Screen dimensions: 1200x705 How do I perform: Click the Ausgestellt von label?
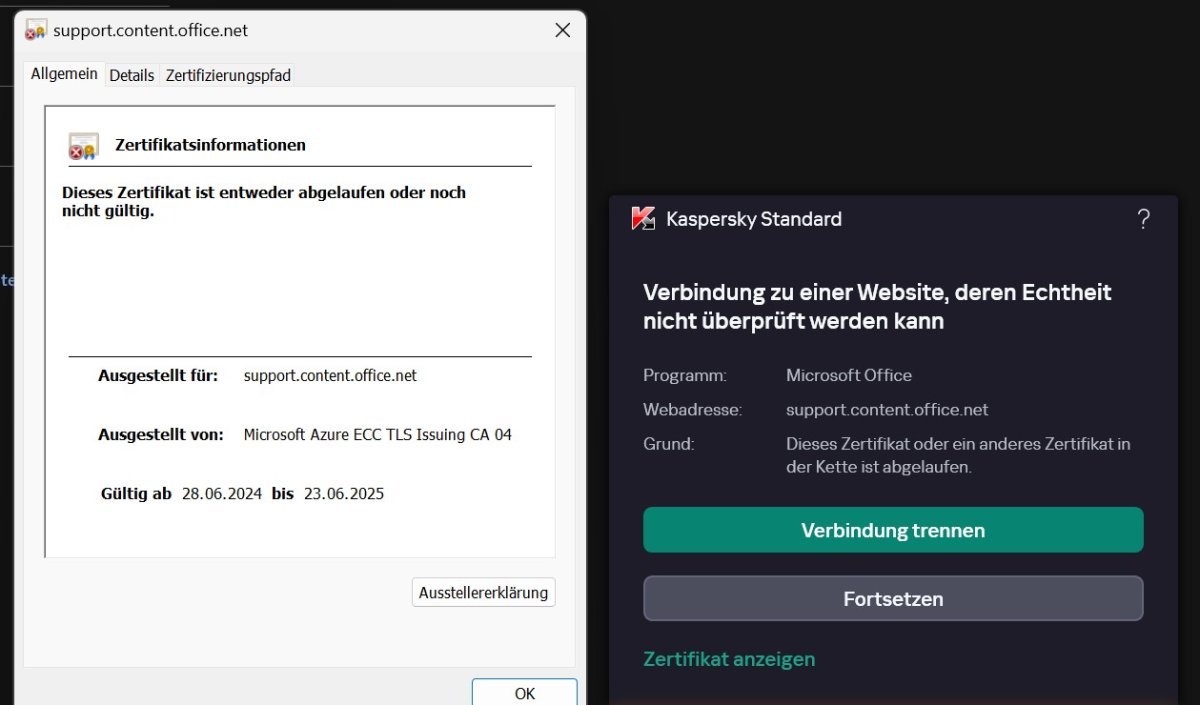point(160,435)
